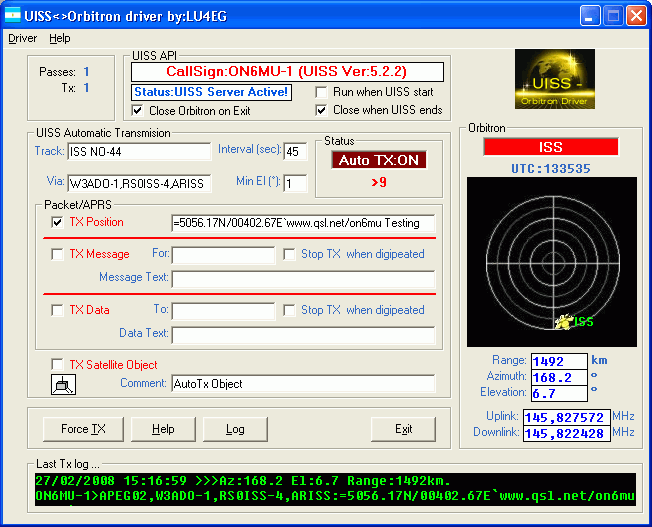Click the UTC:133535 time display
Screen dimensions: 652x527
coord(551,168)
